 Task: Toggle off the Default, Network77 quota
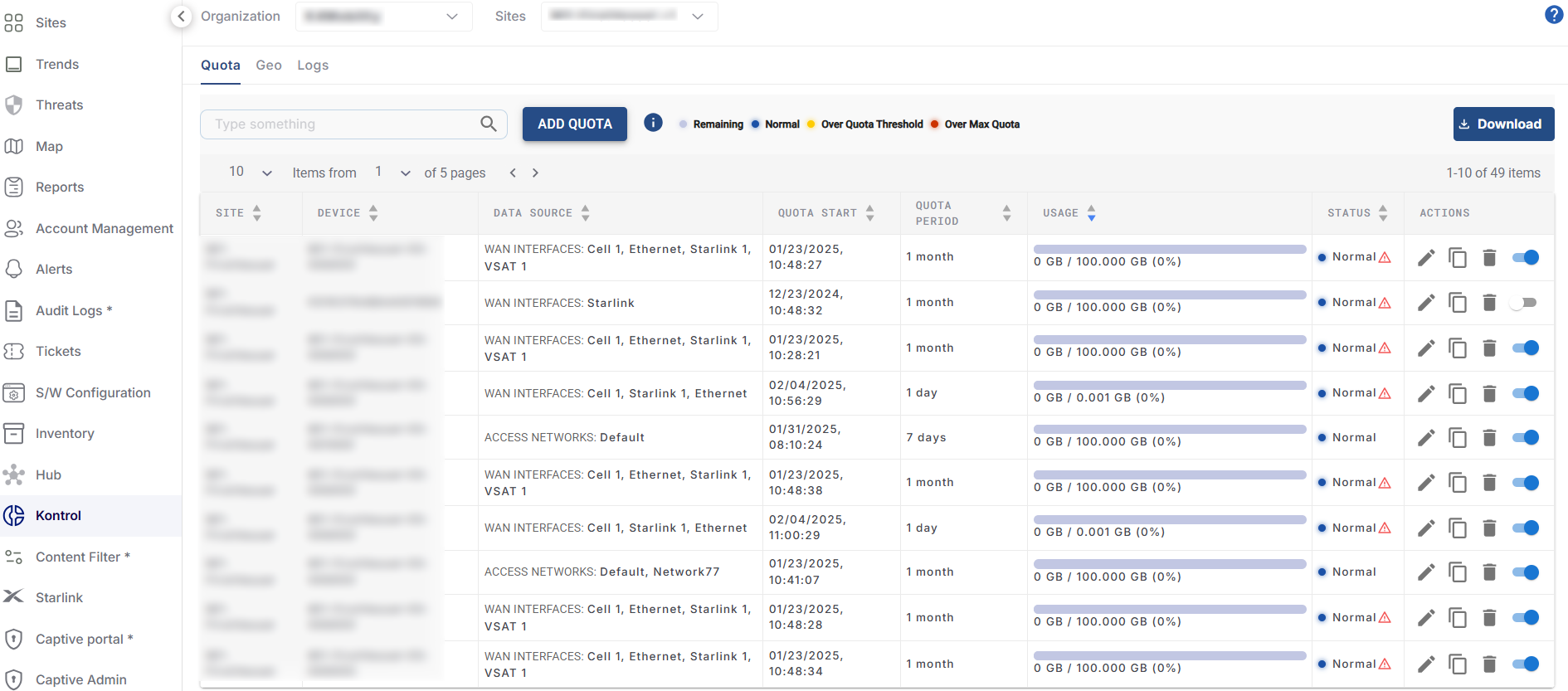click(x=1525, y=572)
